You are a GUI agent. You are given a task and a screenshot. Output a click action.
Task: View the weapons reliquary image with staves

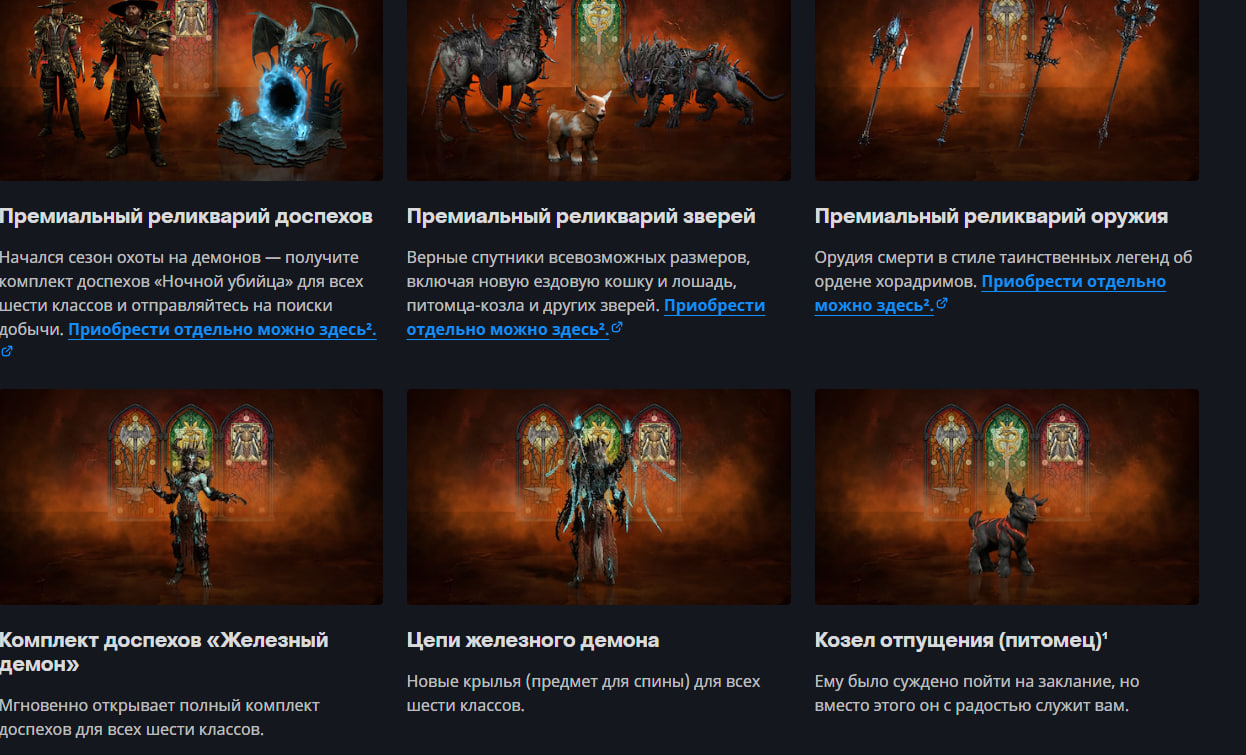(1006, 90)
